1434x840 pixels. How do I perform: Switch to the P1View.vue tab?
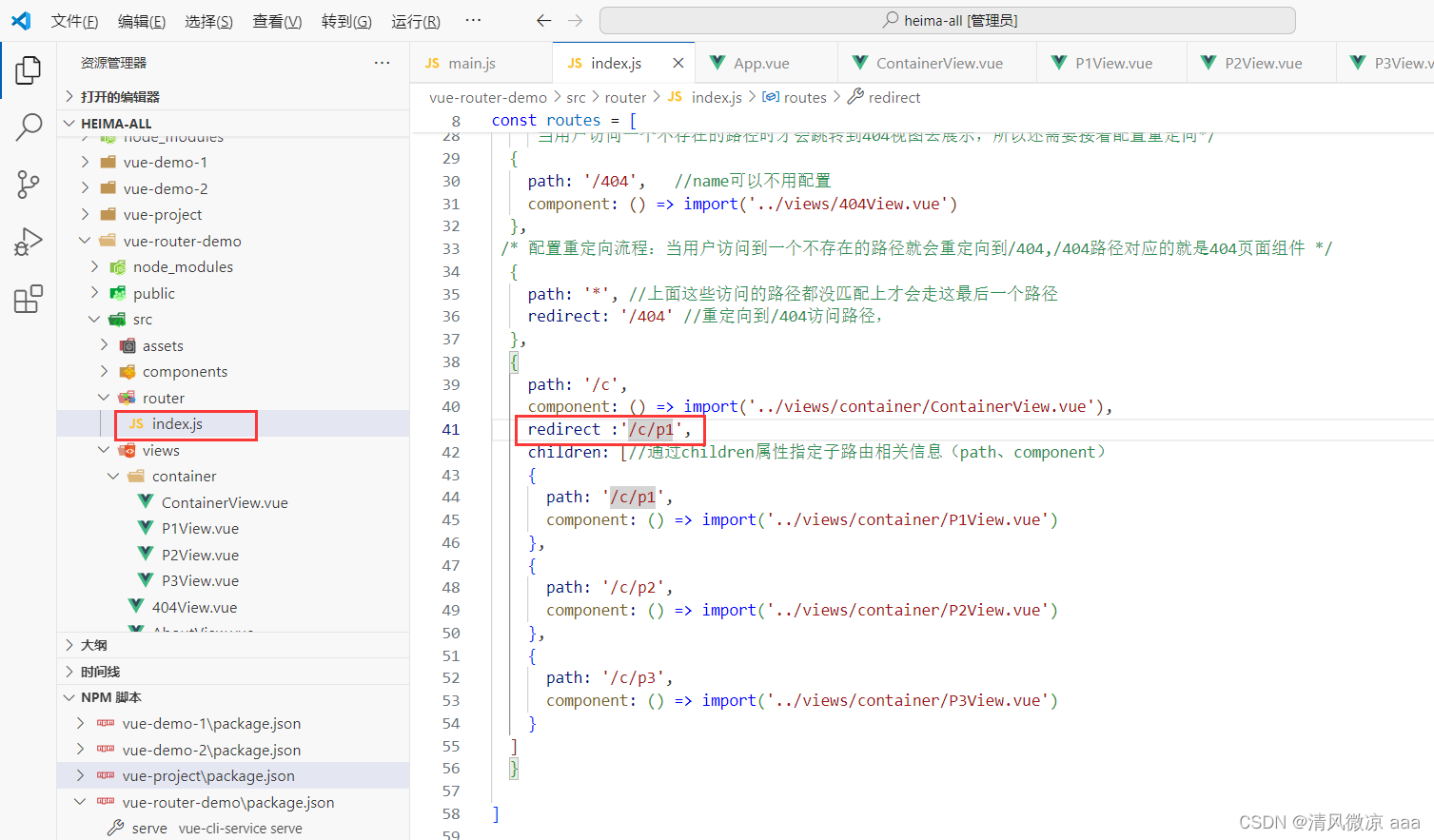(1111, 63)
